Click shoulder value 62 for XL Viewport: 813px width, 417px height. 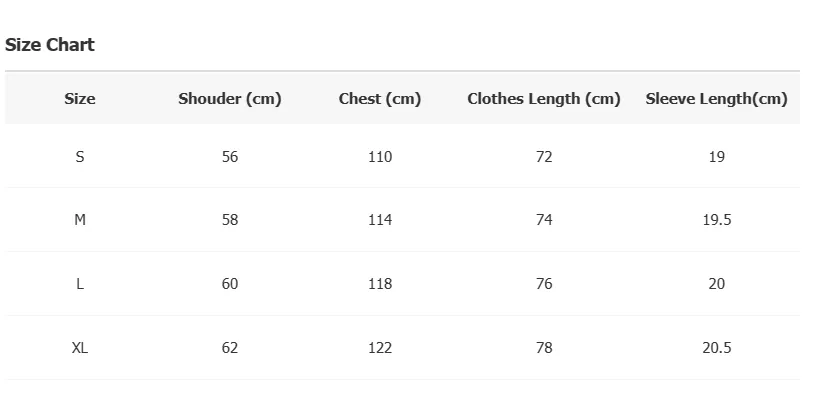[x=230, y=348]
